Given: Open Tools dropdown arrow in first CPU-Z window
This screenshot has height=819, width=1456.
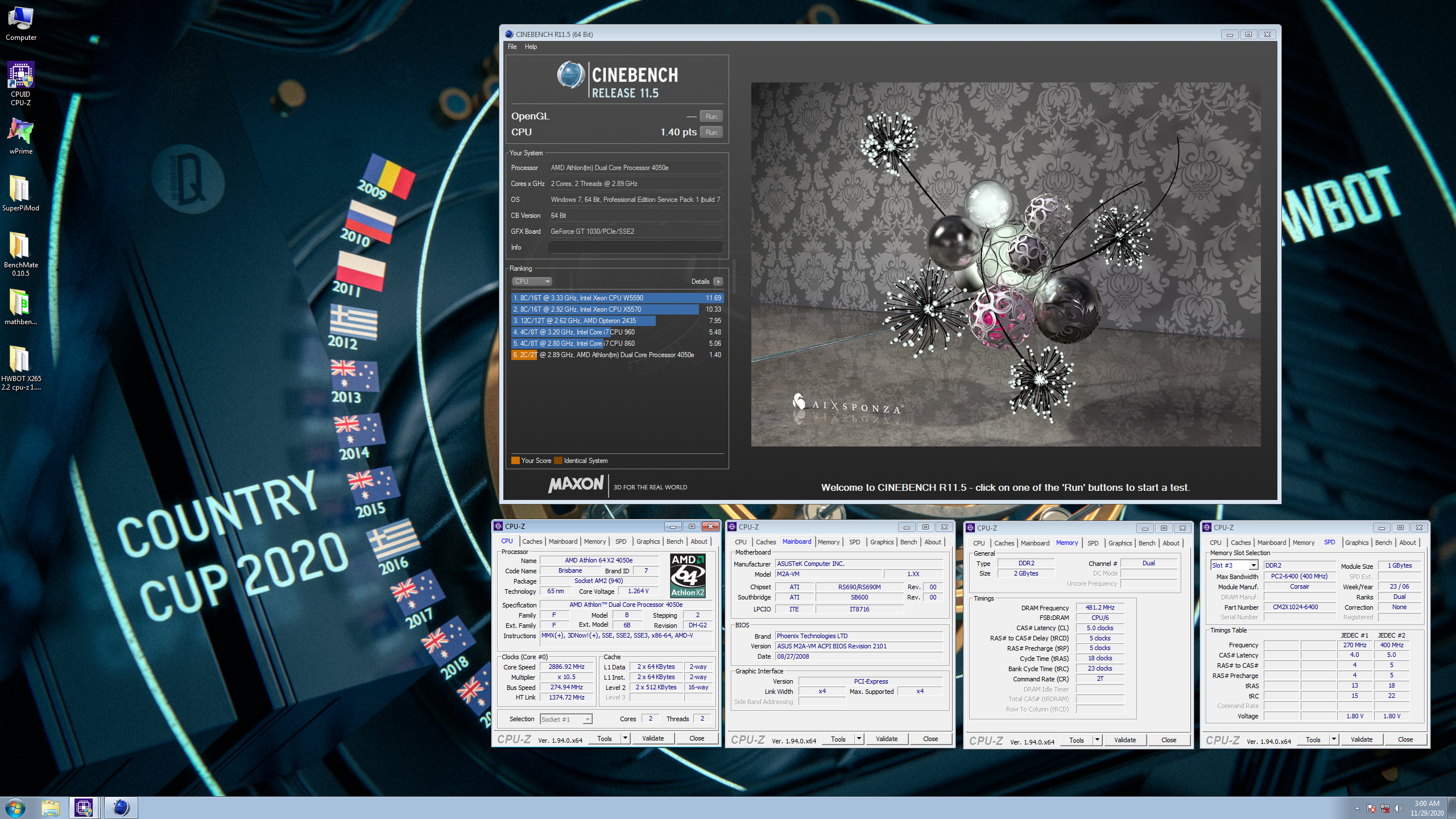Looking at the screenshot, I should coord(625,738).
